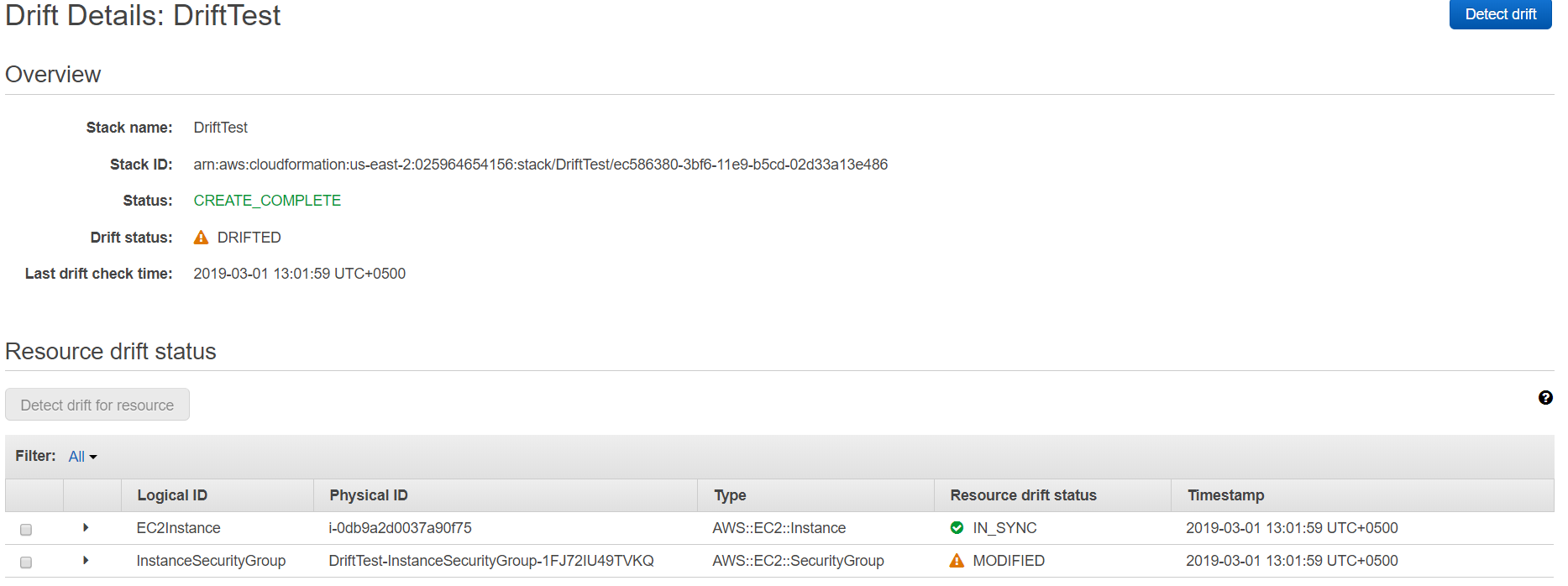Click the stack ID ARN text

coord(540,165)
